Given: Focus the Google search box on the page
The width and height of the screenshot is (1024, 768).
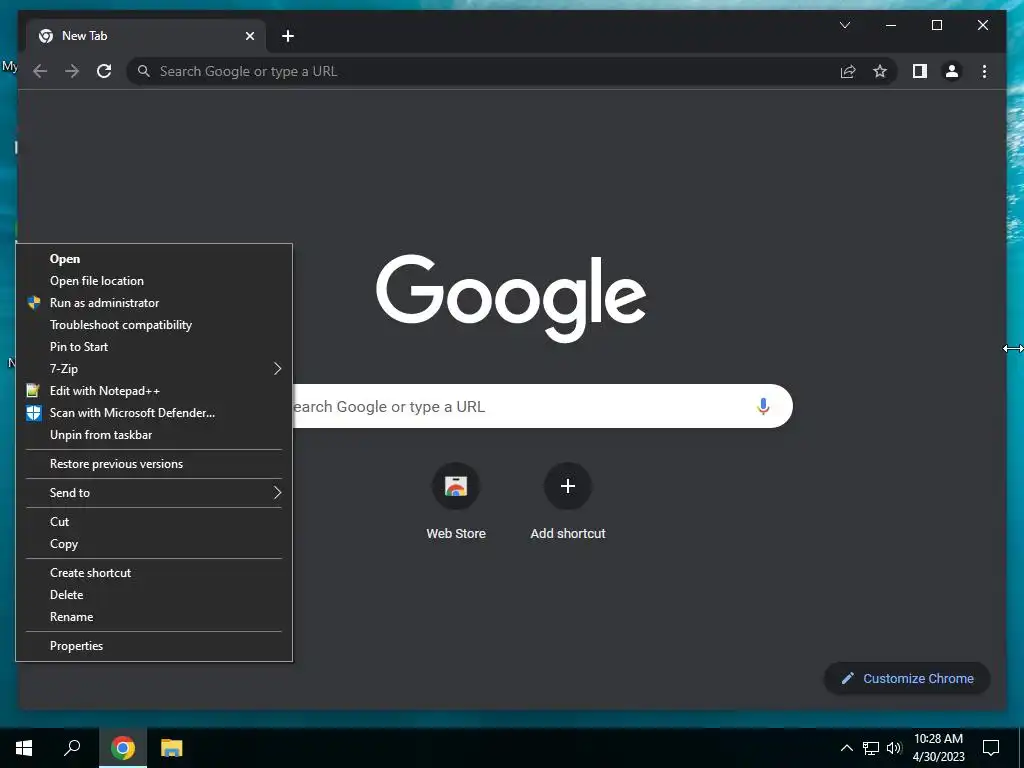Looking at the screenshot, I should (541, 406).
